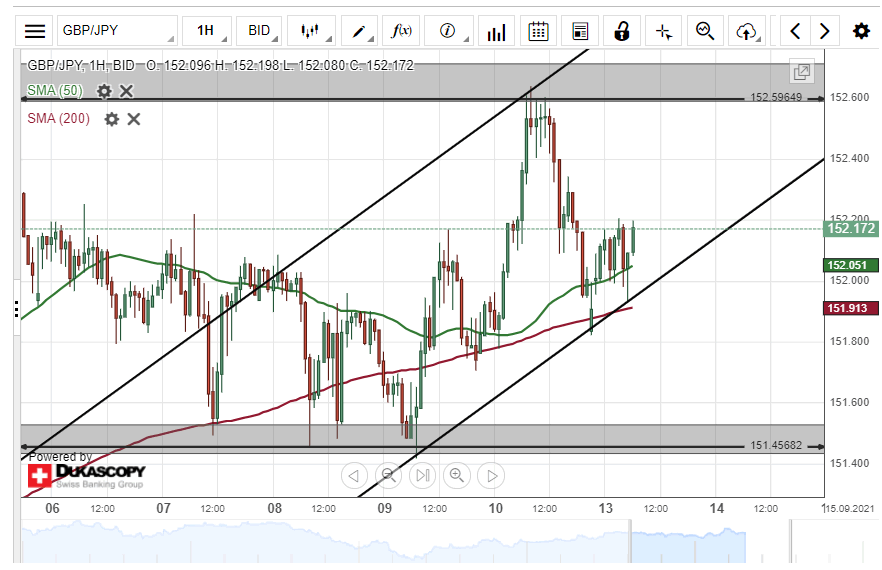The height and width of the screenshot is (570, 882).
Task: Remove the SMA (50) indicator
Action: coord(127,91)
